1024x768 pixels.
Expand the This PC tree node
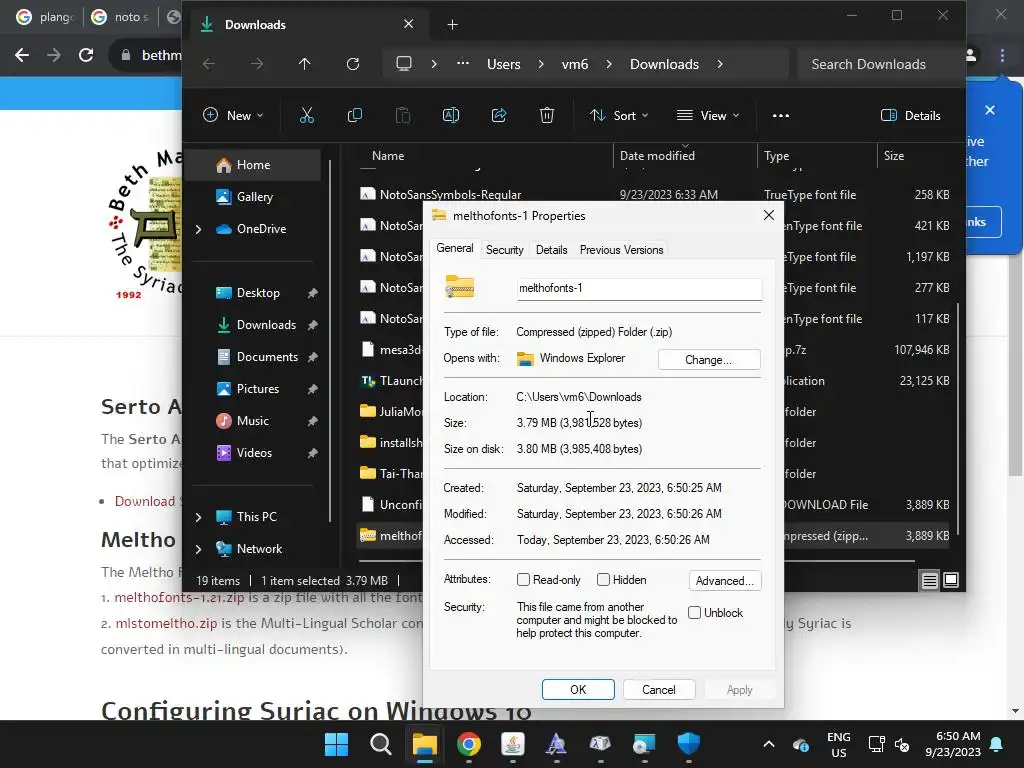pyautogui.click(x=199, y=517)
